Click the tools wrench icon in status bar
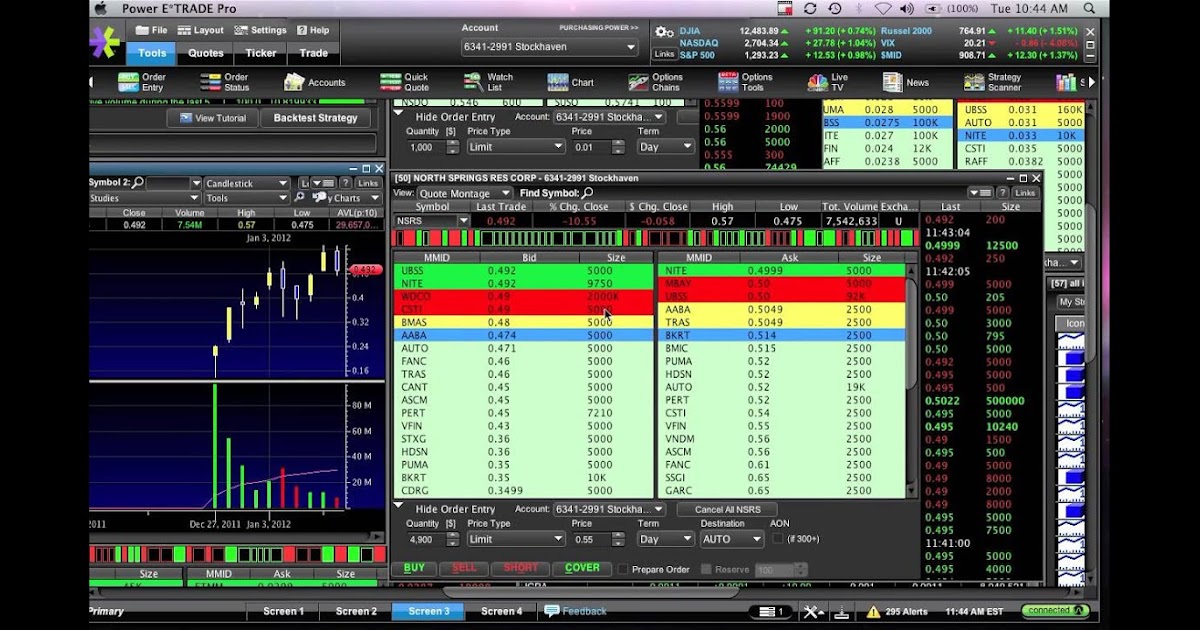The image size is (1200, 630). point(813,612)
